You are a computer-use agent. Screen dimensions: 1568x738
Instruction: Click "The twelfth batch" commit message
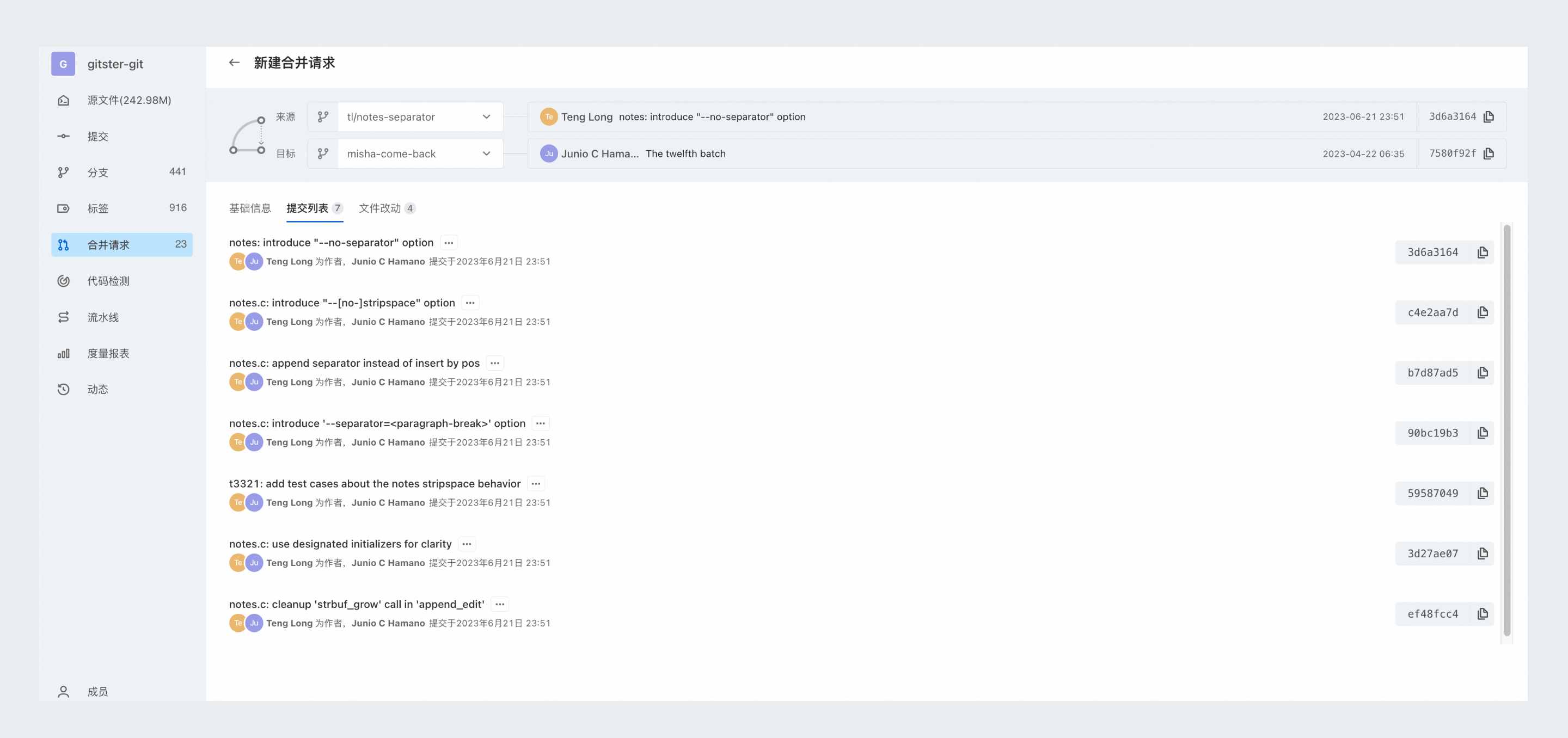click(x=685, y=153)
